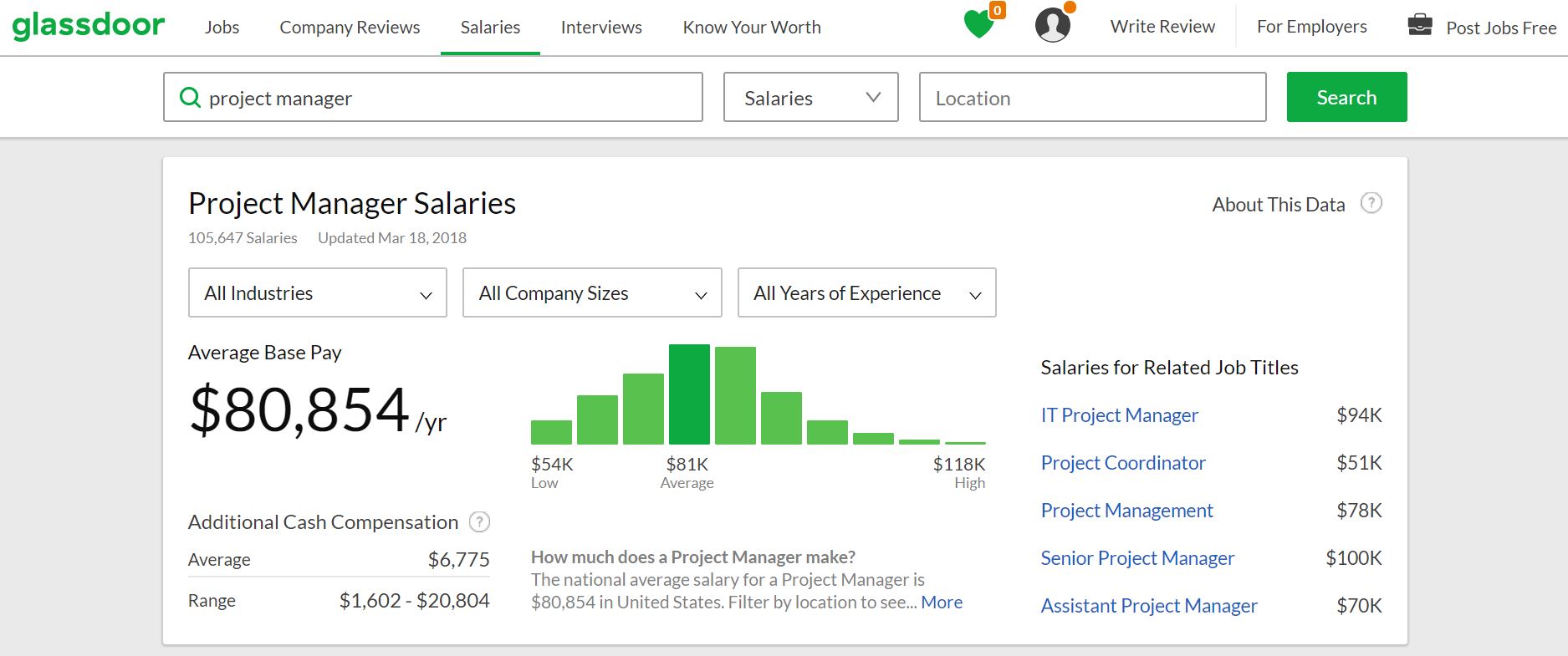Click the $100K Senior Project Manager value
1568x656 pixels.
coord(1354,558)
